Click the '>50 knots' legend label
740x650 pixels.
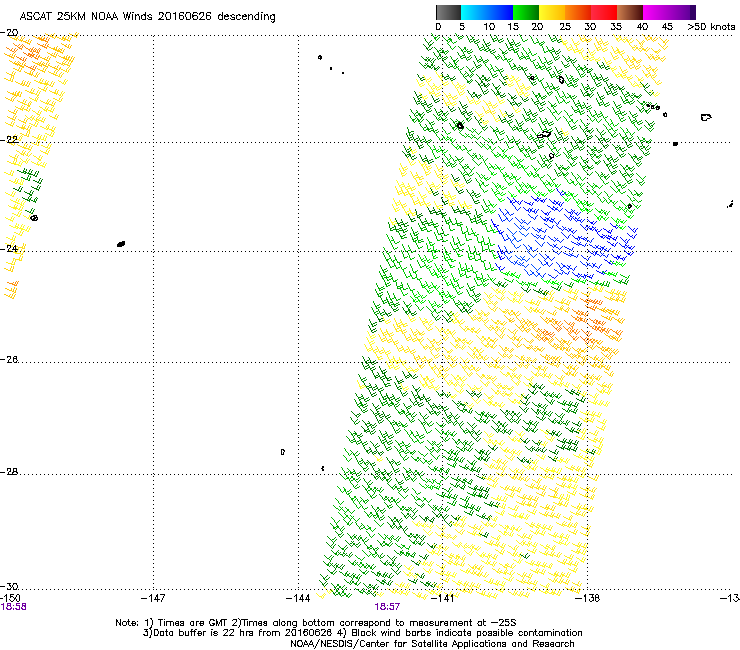point(711,27)
